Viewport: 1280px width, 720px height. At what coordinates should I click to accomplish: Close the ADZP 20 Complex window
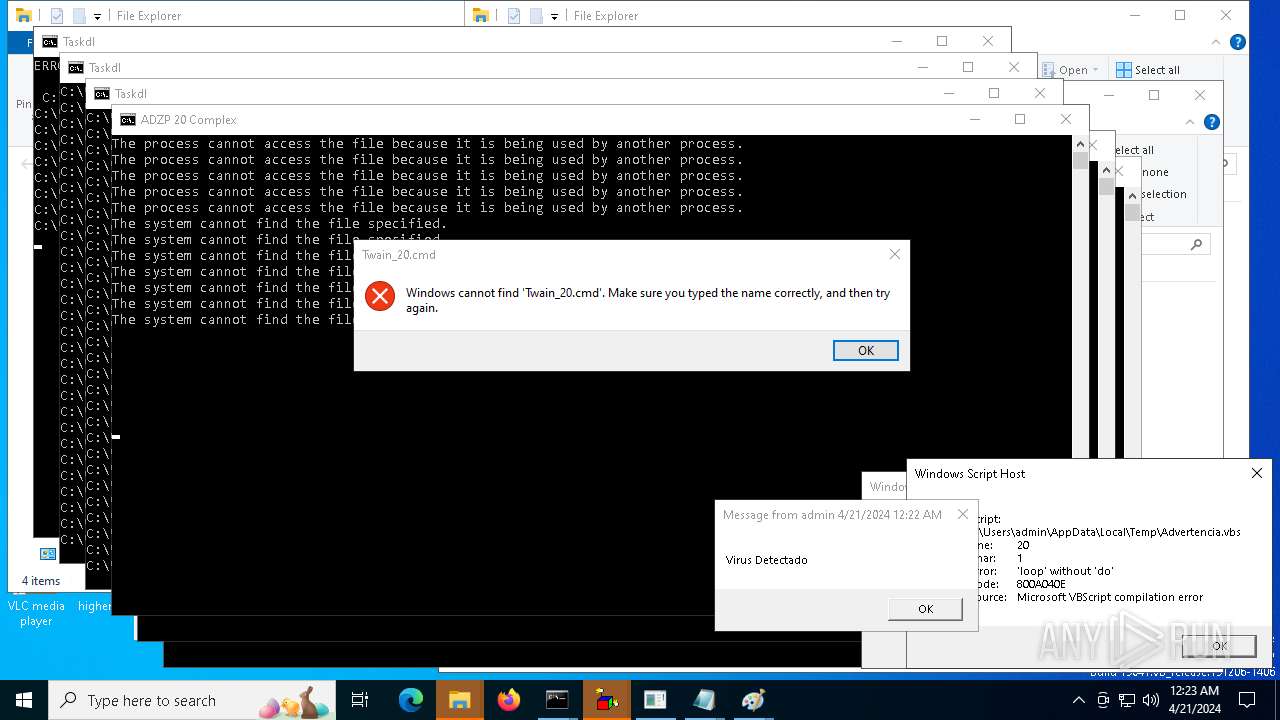(x=1066, y=119)
